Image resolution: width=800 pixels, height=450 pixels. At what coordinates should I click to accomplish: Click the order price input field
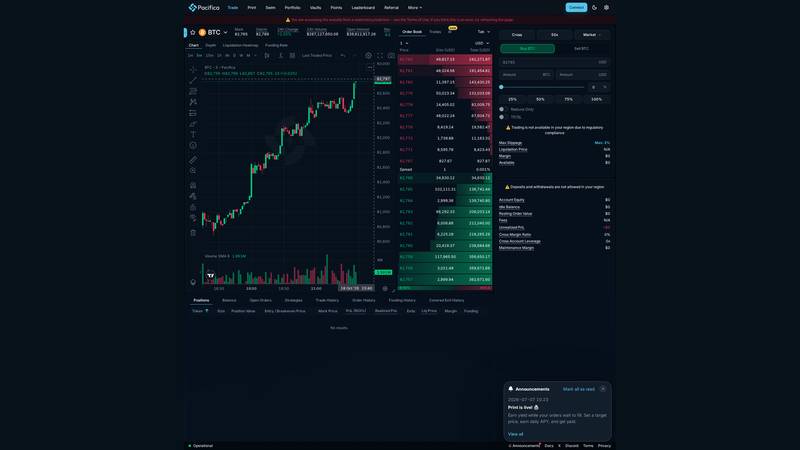pyautogui.click(x=555, y=62)
